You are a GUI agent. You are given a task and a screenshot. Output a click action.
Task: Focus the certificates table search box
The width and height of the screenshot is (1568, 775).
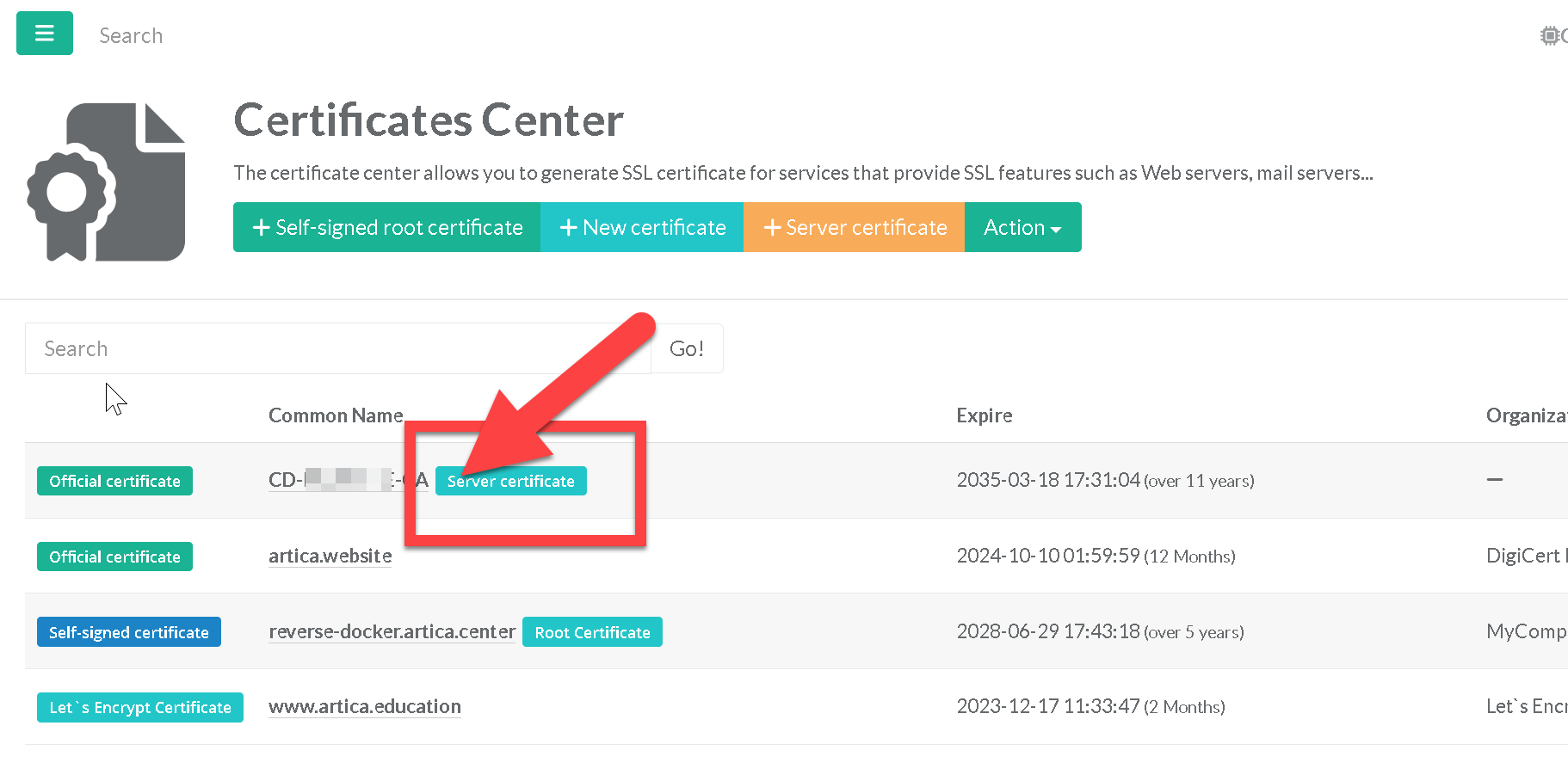tap(337, 348)
